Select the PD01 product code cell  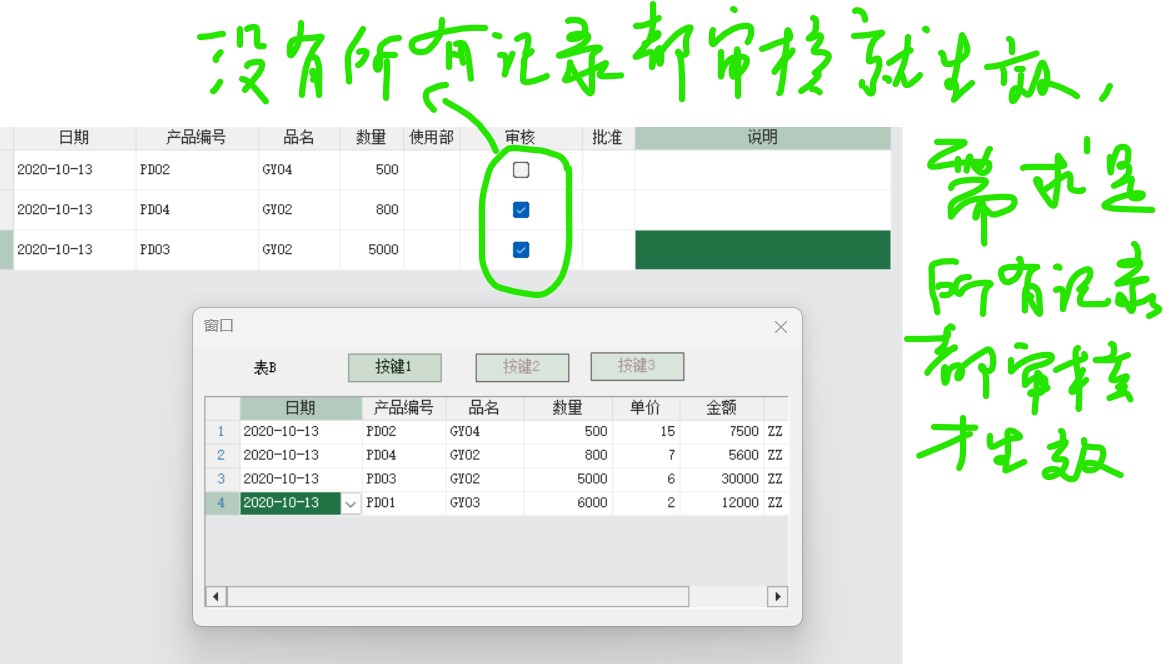403,503
